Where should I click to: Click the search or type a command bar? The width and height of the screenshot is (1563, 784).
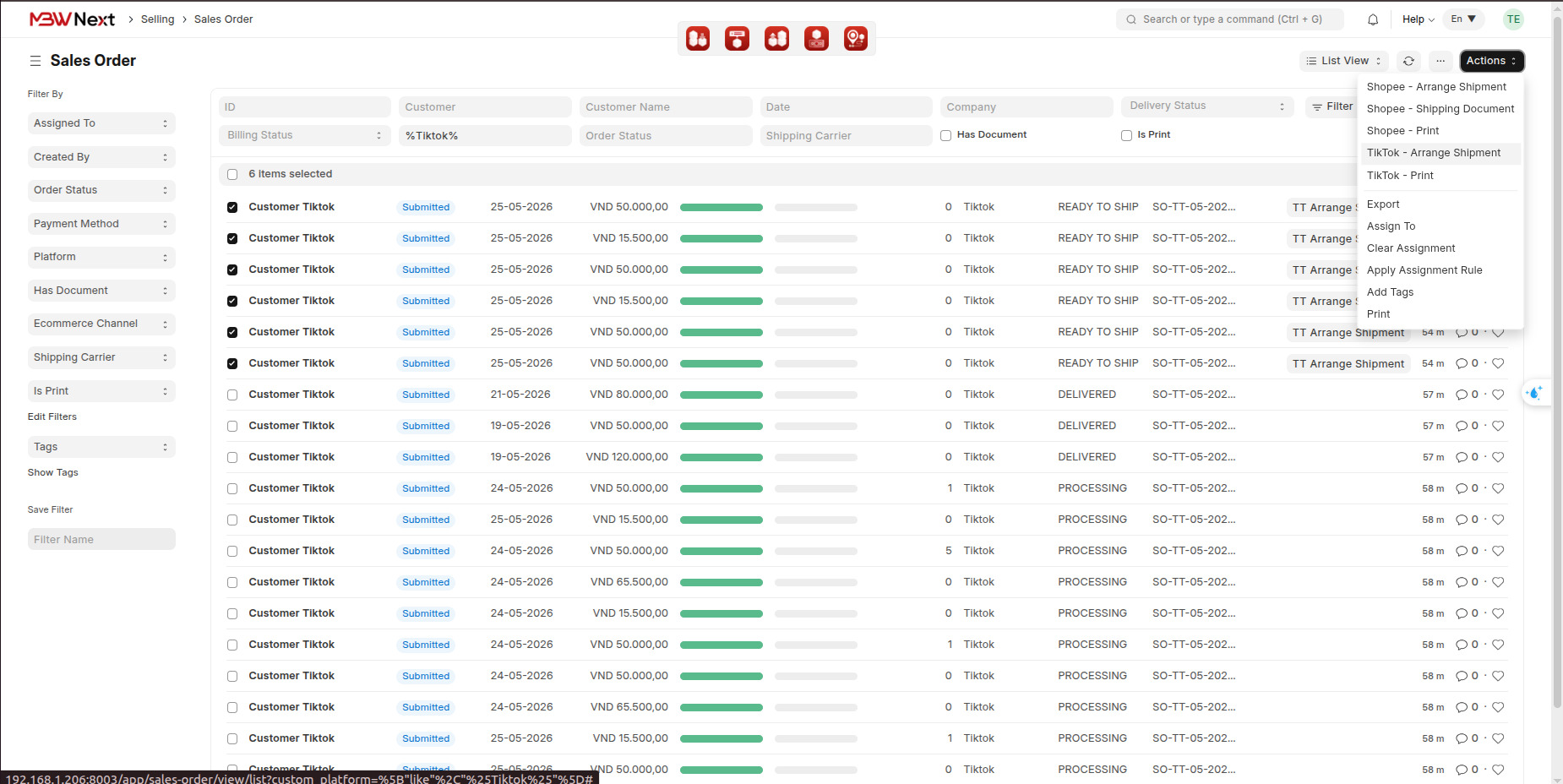(1230, 19)
